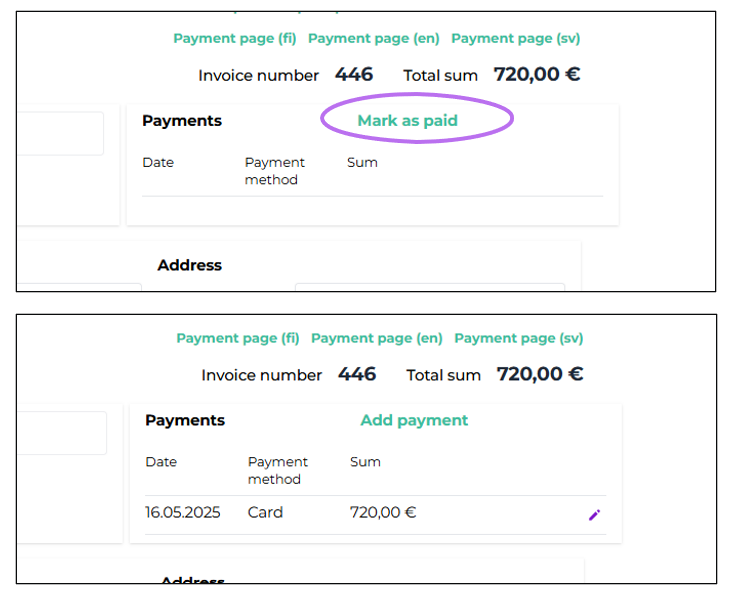Screen dimensions: 735x602
Task: Click the fully visible Address heading
Action: click(x=189, y=265)
